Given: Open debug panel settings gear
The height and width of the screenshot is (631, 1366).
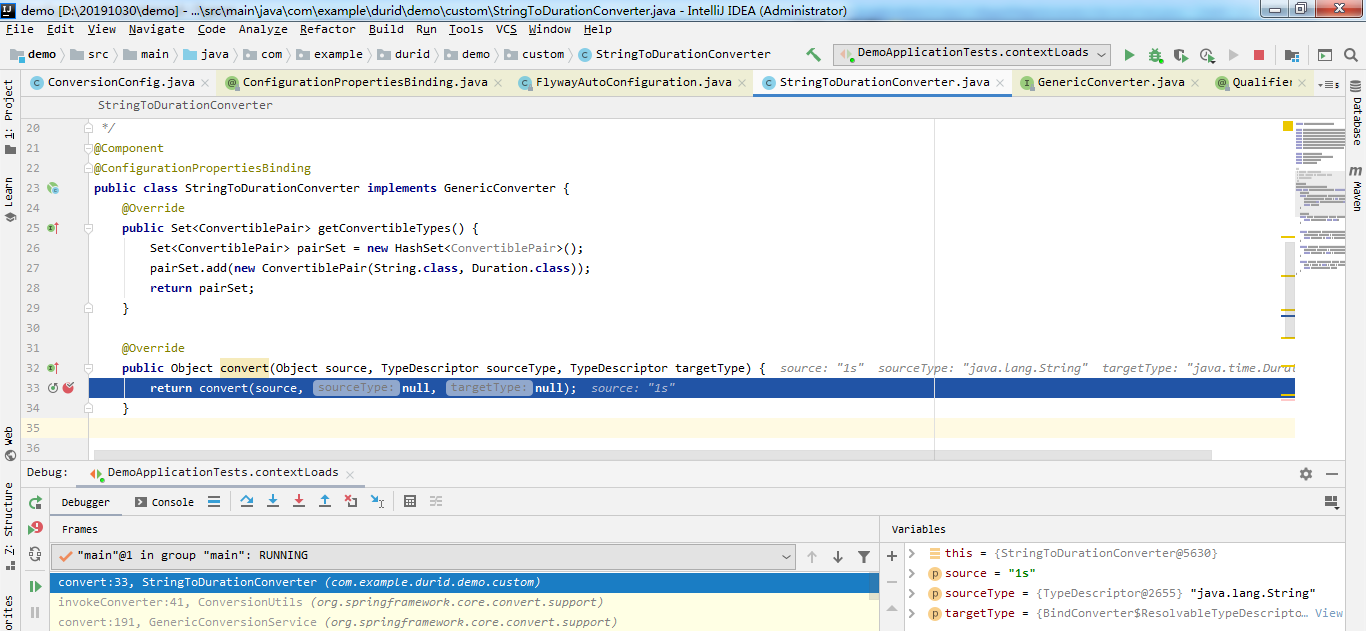Looking at the screenshot, I should [1306, 474].
